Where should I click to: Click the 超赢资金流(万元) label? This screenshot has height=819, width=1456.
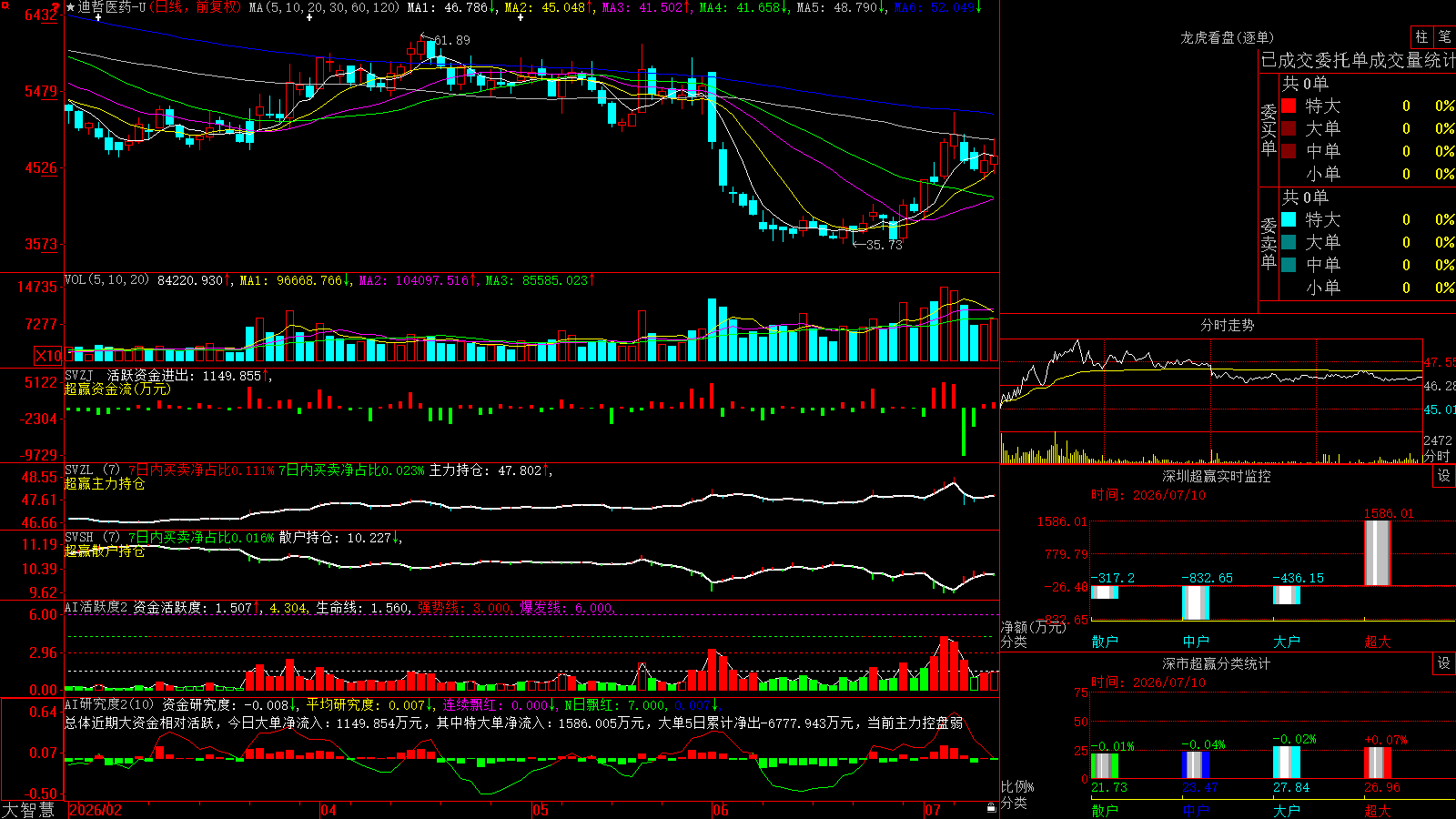click(x=117, y=389)
